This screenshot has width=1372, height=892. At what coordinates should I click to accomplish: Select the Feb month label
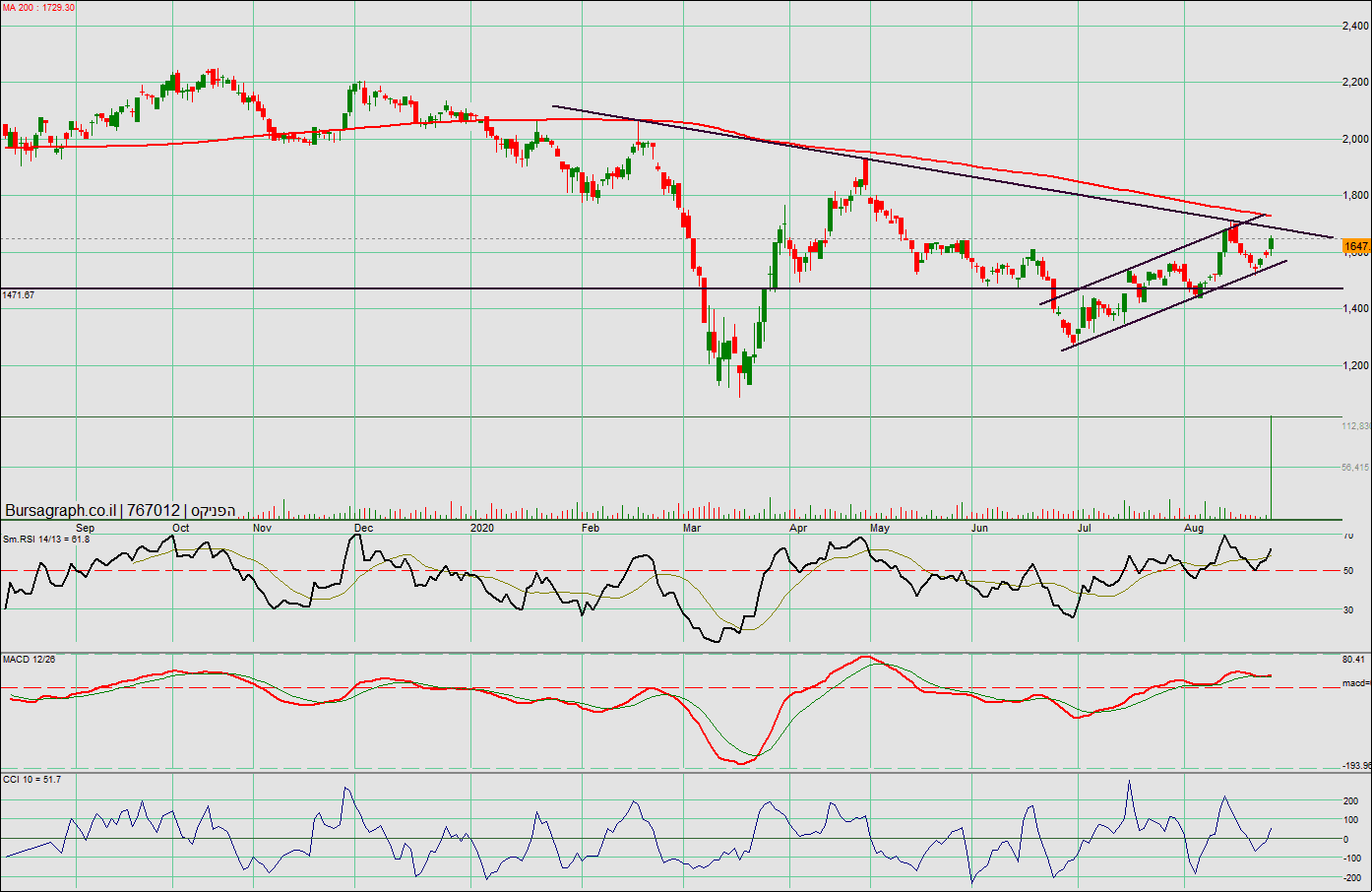click(x=591, y=528)
